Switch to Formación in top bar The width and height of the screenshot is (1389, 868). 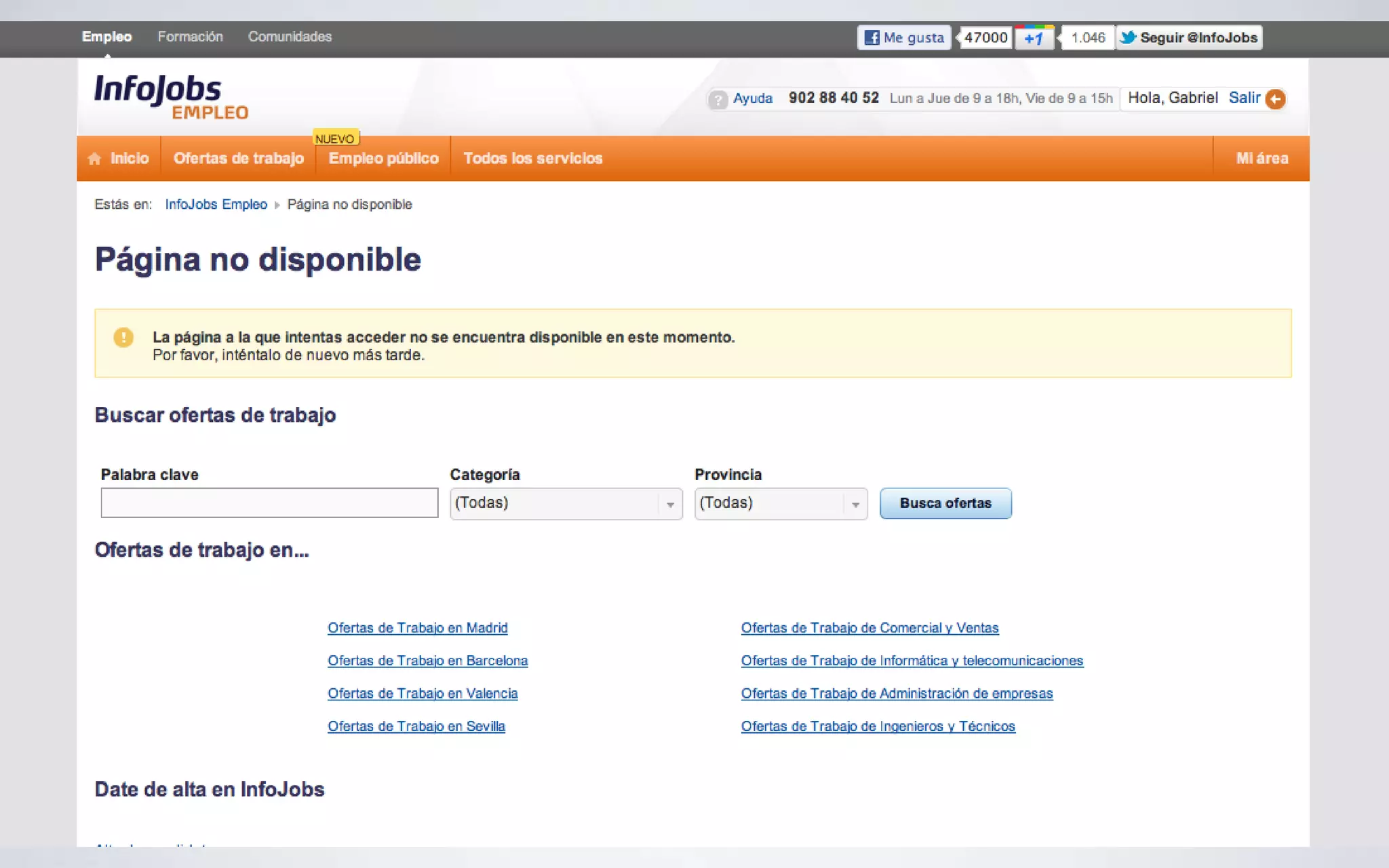pyautogui.click(x=190, y=37)
